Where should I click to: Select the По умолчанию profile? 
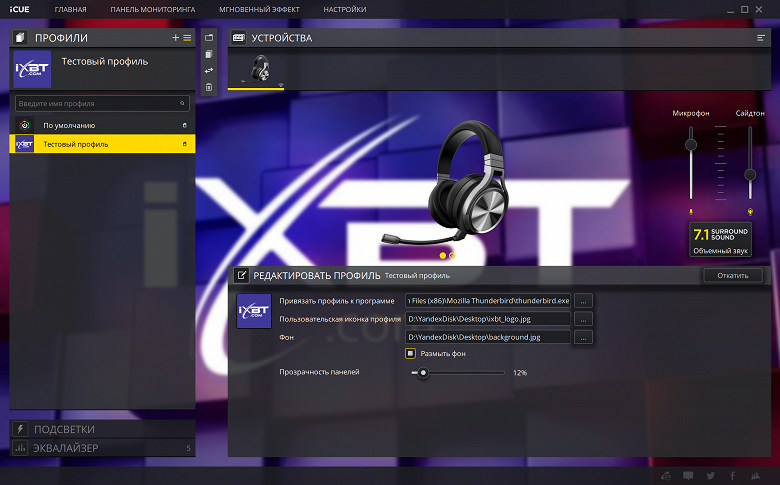(102, 125)
